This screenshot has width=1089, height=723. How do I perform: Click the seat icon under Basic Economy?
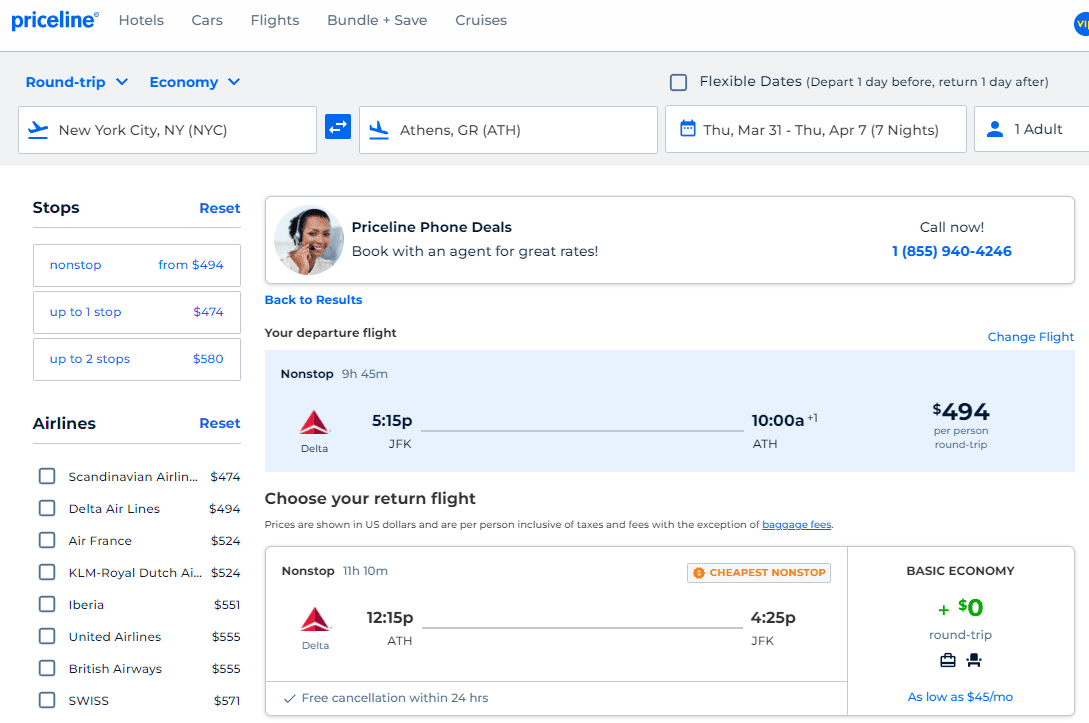point(974,660)
